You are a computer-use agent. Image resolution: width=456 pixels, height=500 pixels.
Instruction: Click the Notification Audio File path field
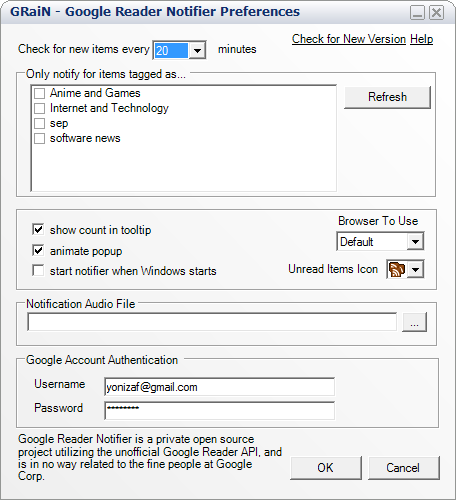(212, 322)
